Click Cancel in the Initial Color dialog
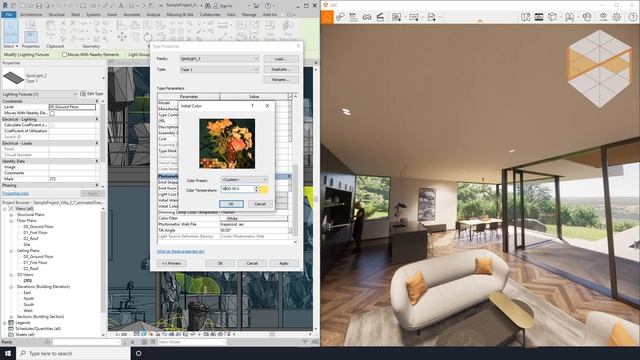 point(260,204)
